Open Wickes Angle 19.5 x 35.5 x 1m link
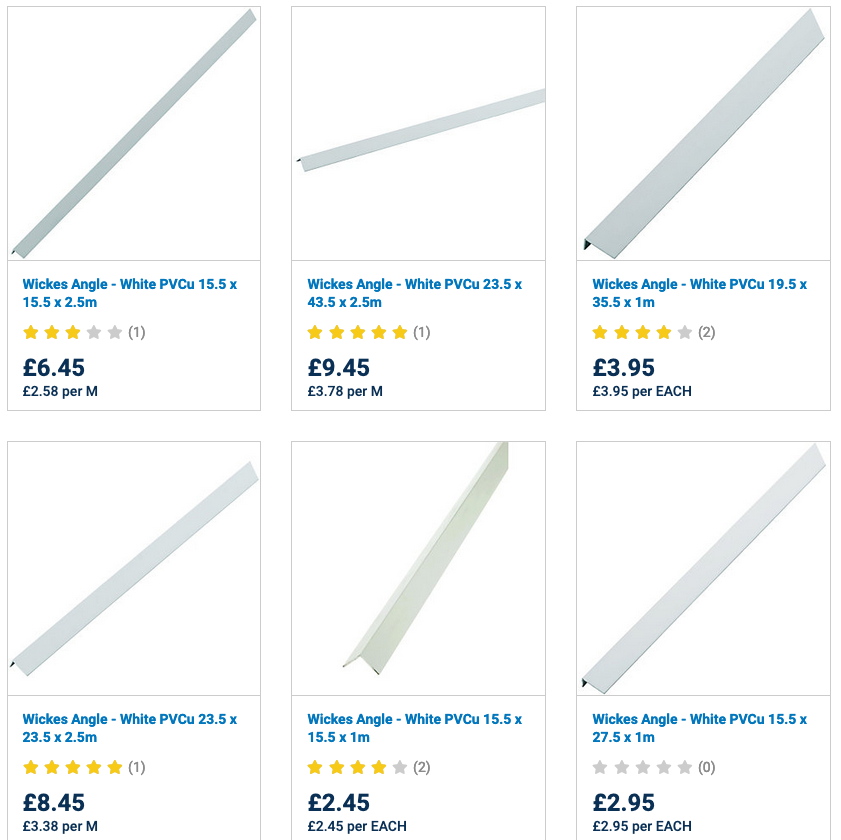841x840 pixels. [x=699, y=293]
